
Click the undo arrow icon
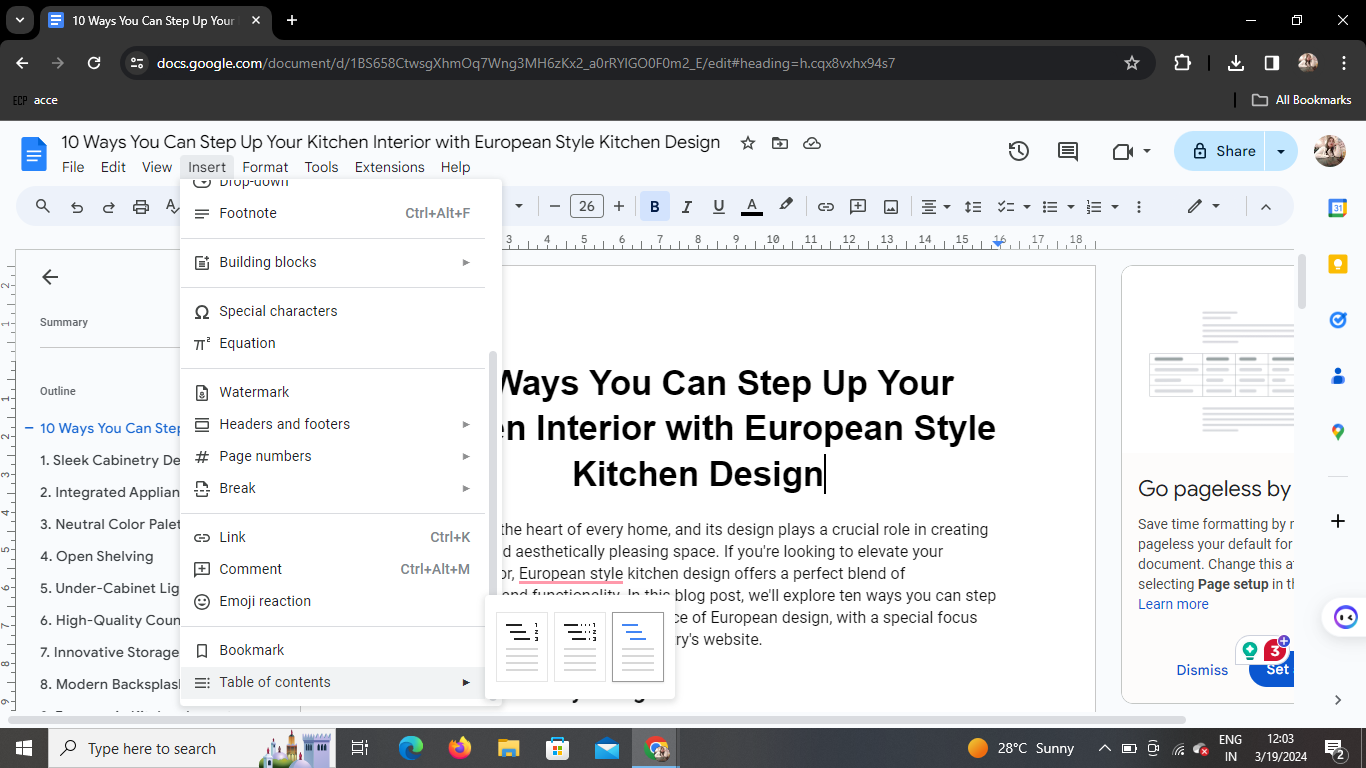[77, 207]
